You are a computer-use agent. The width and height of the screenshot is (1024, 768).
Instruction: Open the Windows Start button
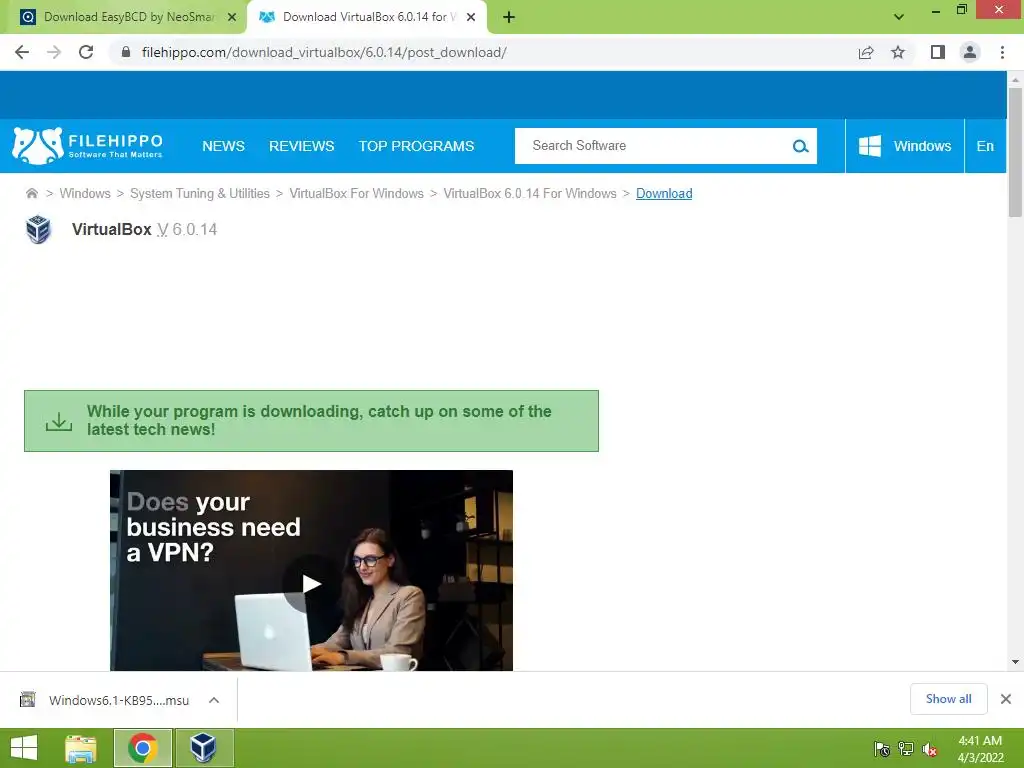pyautogui.click(x=24, y=748)
